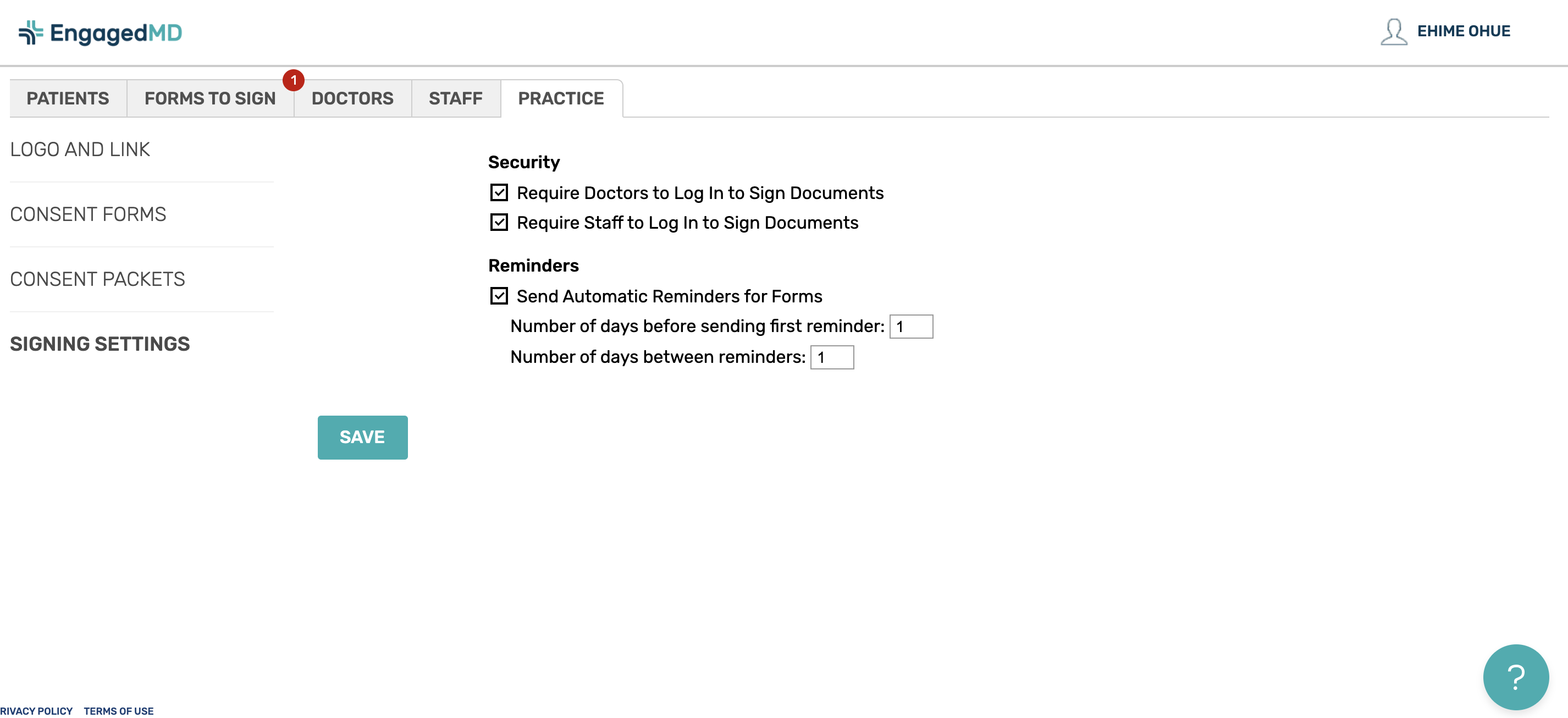Switch to the Doctors tab

[352, 98]
